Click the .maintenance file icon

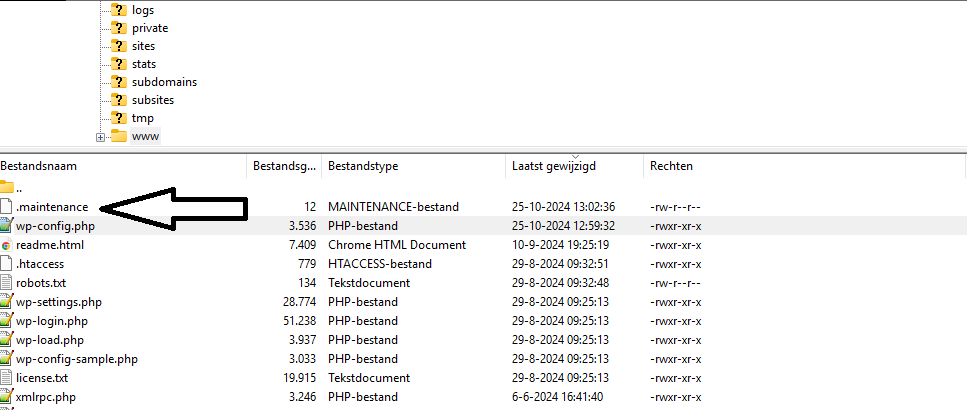tap(7, 207)
